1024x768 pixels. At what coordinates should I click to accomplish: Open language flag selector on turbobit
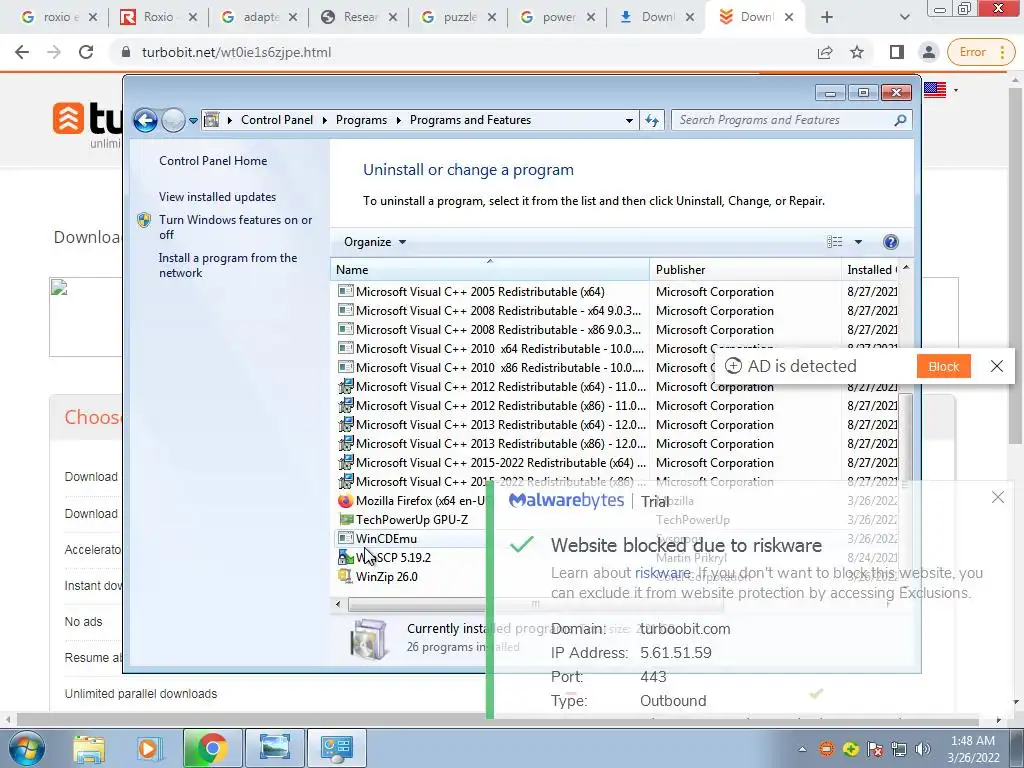940,89
